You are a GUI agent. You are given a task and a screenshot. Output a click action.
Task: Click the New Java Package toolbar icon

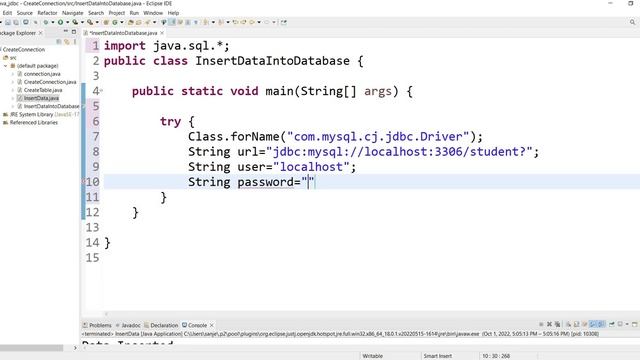(106, 22)
